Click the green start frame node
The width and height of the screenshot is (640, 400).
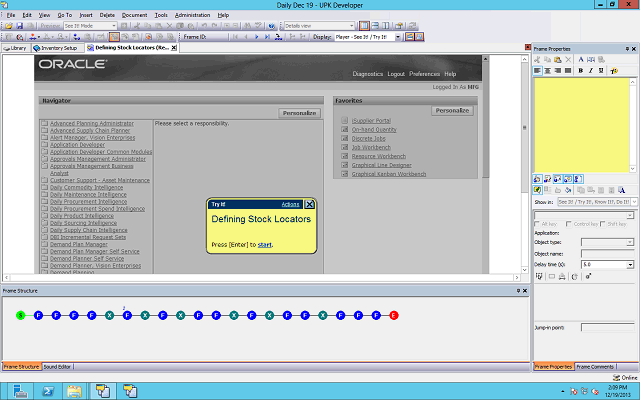point(21,315)
